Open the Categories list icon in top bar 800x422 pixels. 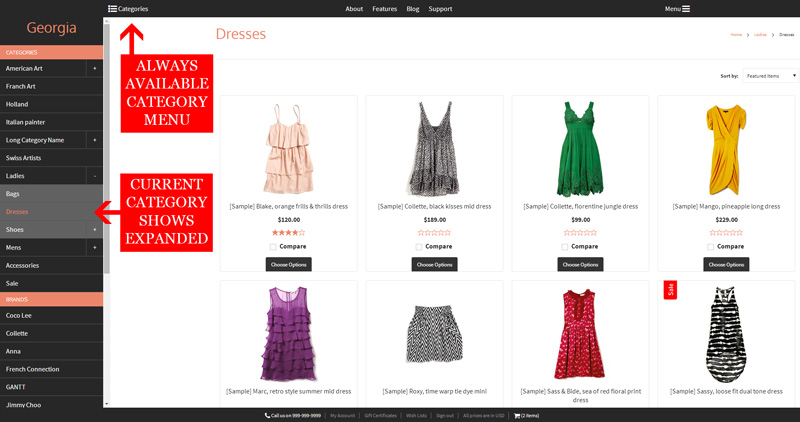pos(112,9)
